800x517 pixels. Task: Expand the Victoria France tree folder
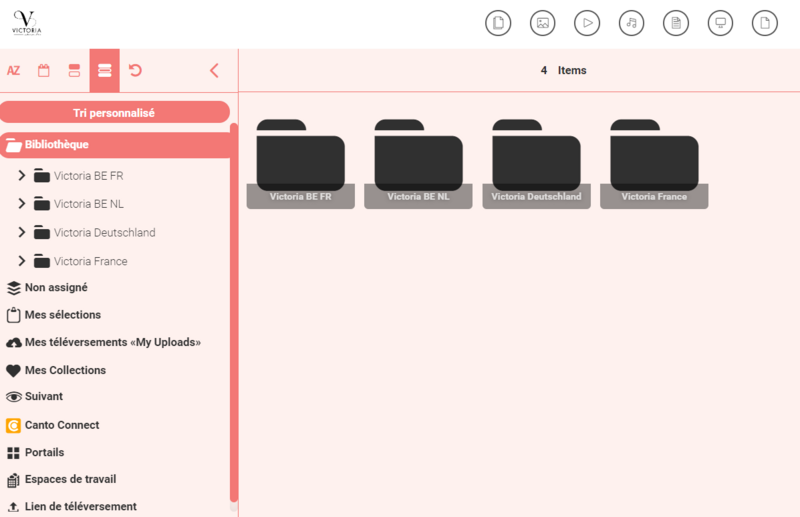point(22,261)
